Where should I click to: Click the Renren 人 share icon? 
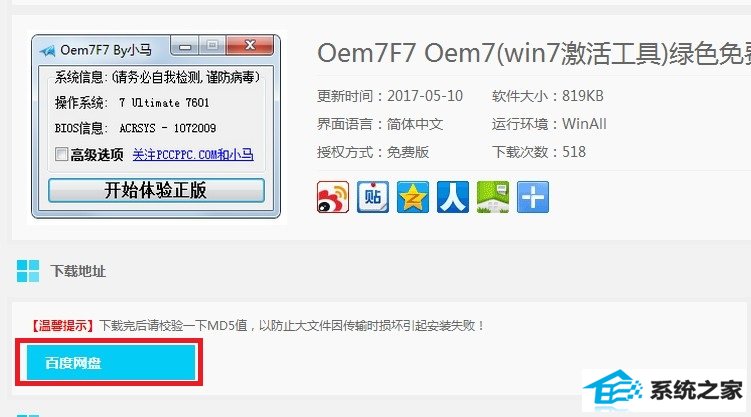(453, 197)
